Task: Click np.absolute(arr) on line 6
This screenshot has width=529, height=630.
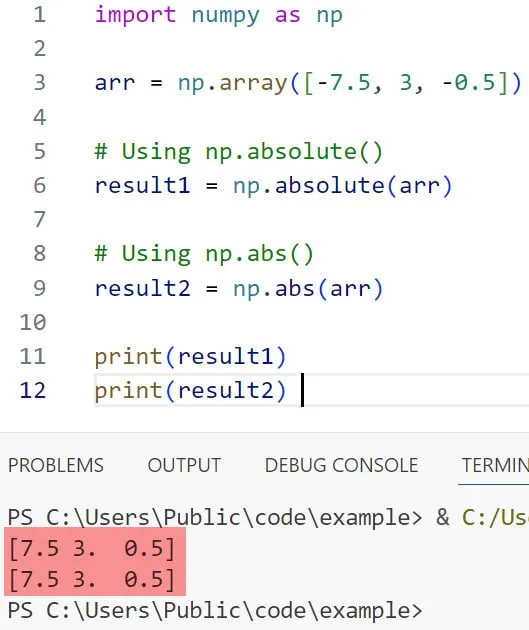Action: tap(343, 186)
